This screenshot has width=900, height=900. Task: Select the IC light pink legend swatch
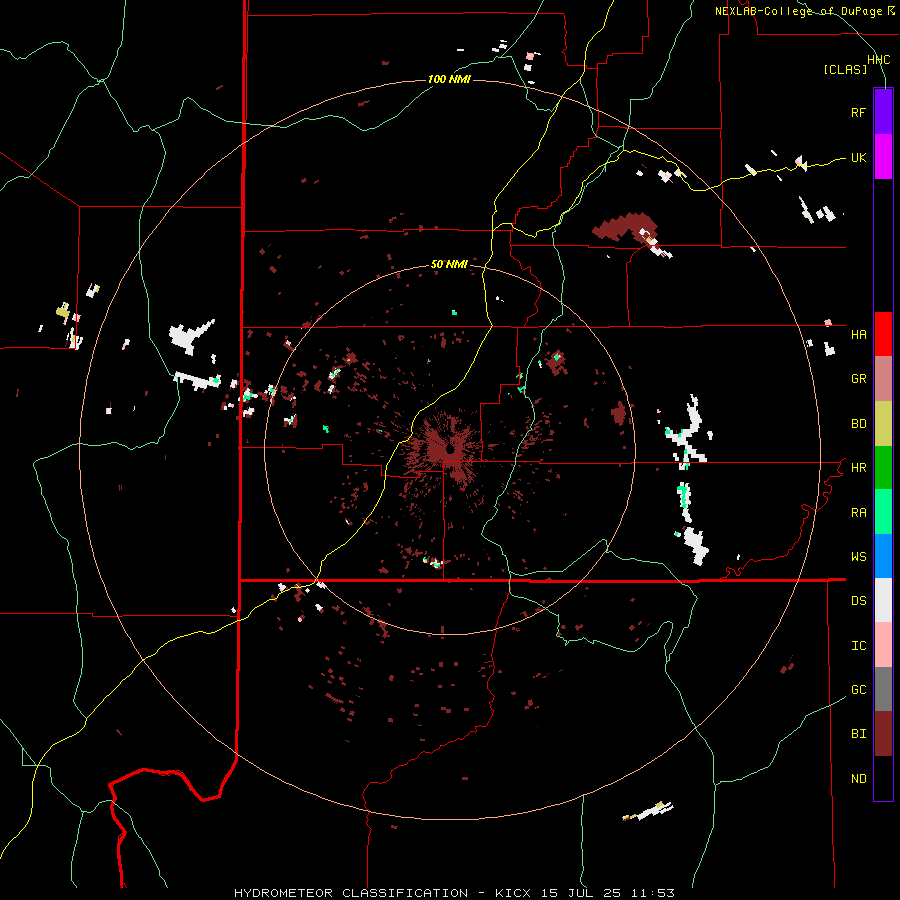pyautogui.click(x=883, y=645)
